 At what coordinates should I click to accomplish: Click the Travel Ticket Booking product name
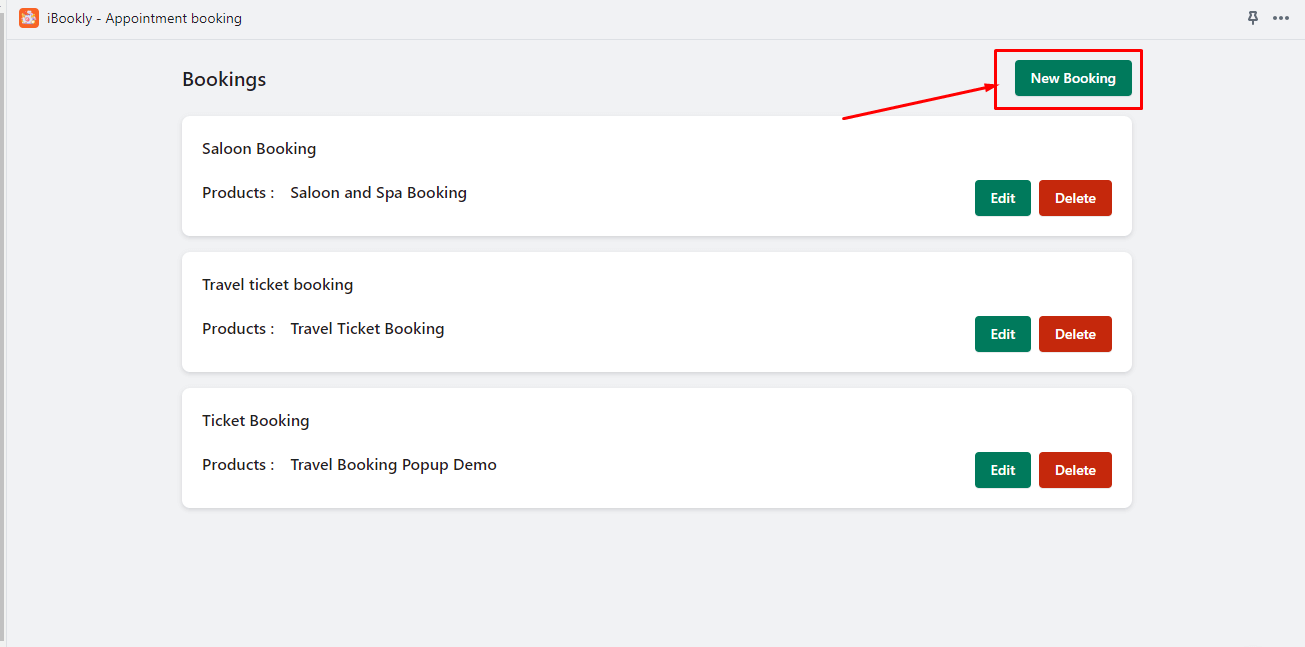(367, 329)
